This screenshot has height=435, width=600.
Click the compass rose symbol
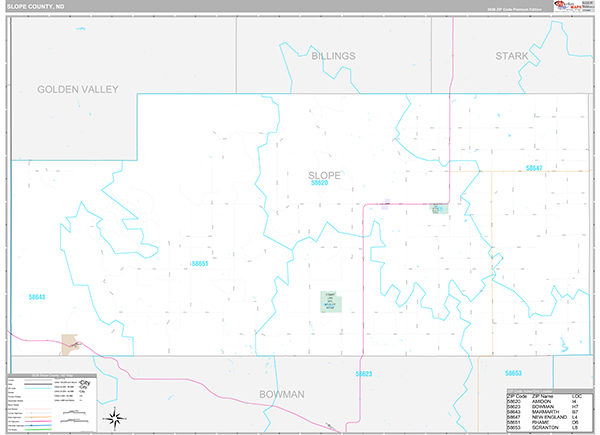pos(114,418)
